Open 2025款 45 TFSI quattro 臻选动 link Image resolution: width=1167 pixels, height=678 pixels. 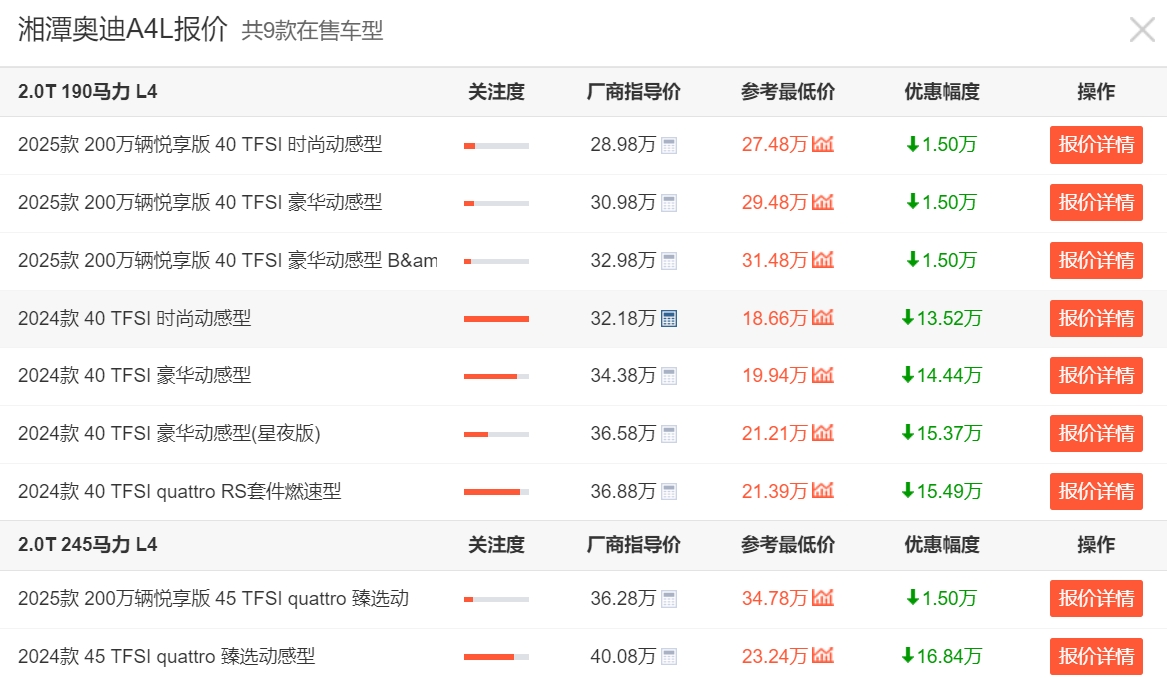214,598
